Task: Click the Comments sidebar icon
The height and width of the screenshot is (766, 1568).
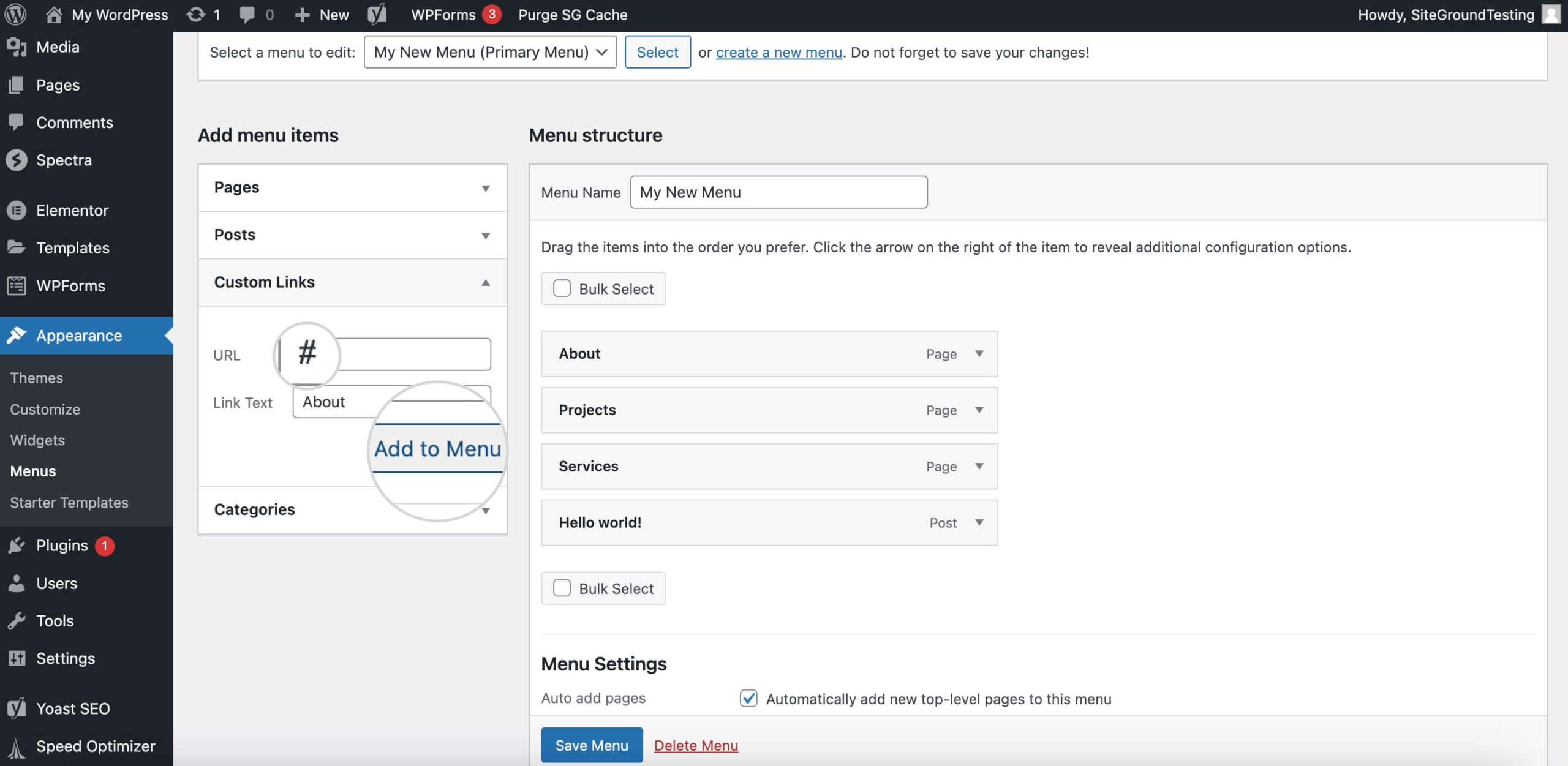Action: click(x=17, y=122)
